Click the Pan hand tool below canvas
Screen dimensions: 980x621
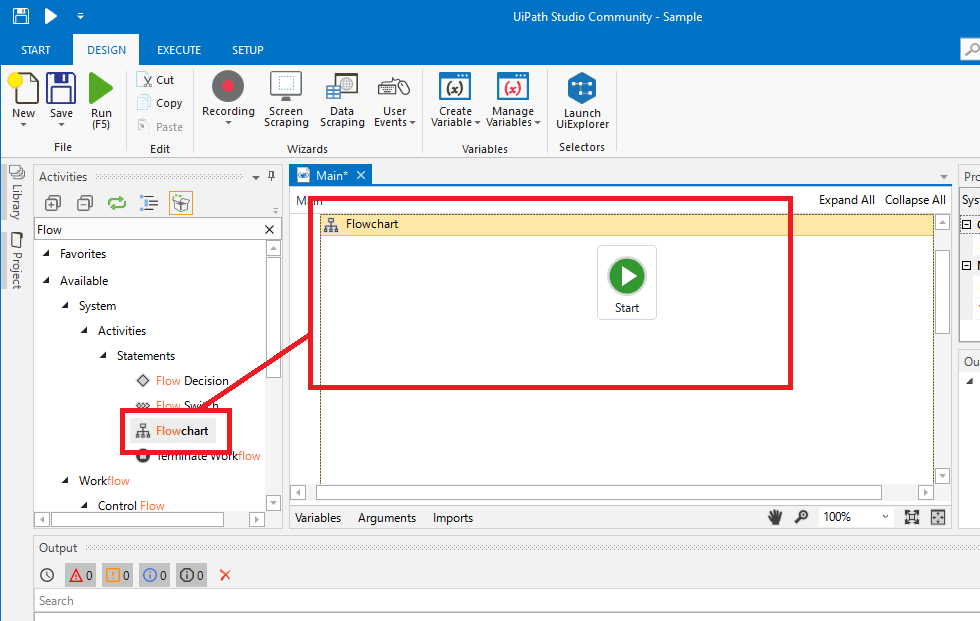click(774, 517)
